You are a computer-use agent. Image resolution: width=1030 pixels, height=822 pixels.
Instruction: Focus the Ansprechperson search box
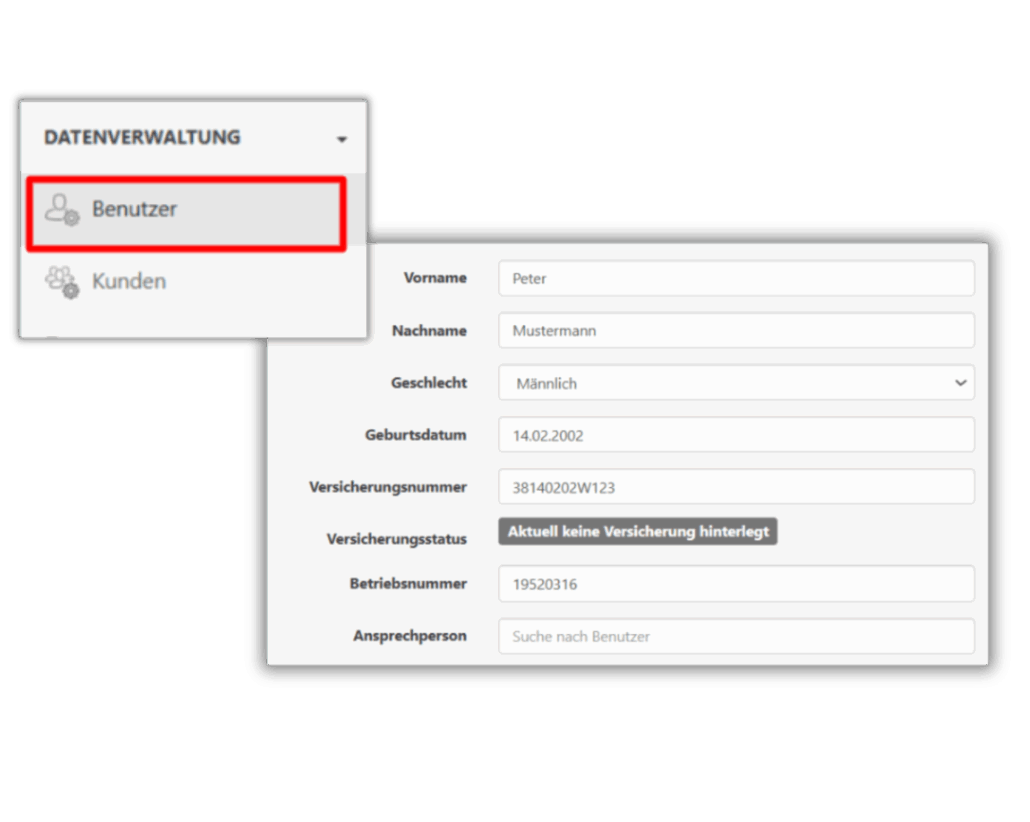point(735,636)
